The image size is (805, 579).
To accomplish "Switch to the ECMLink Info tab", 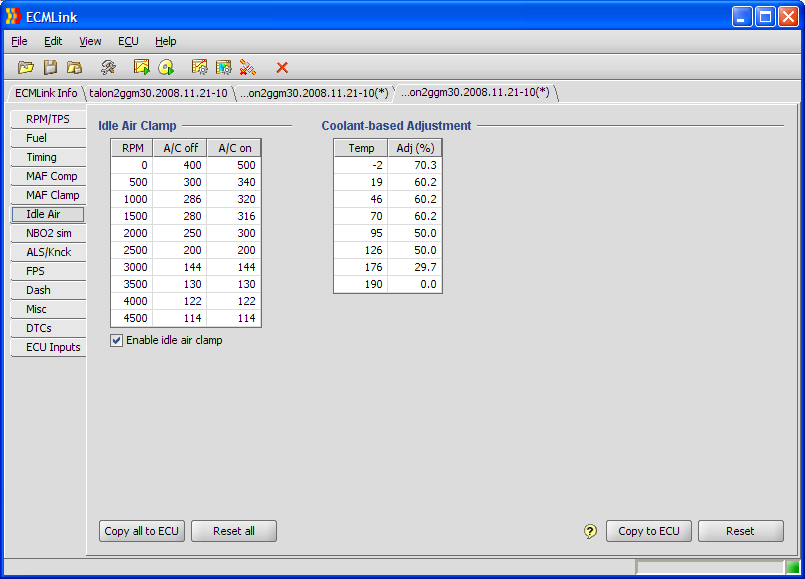I will click(46, 93).
